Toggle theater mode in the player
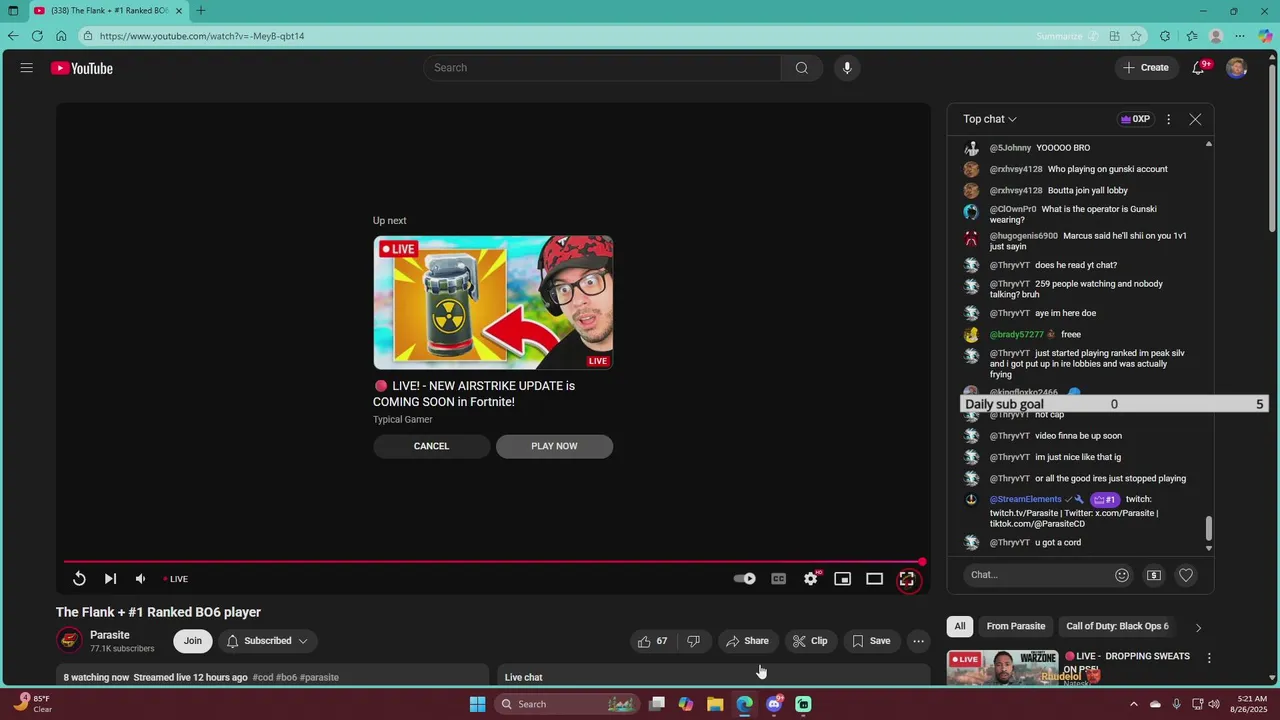1280x720 pixels. [875, 579]
